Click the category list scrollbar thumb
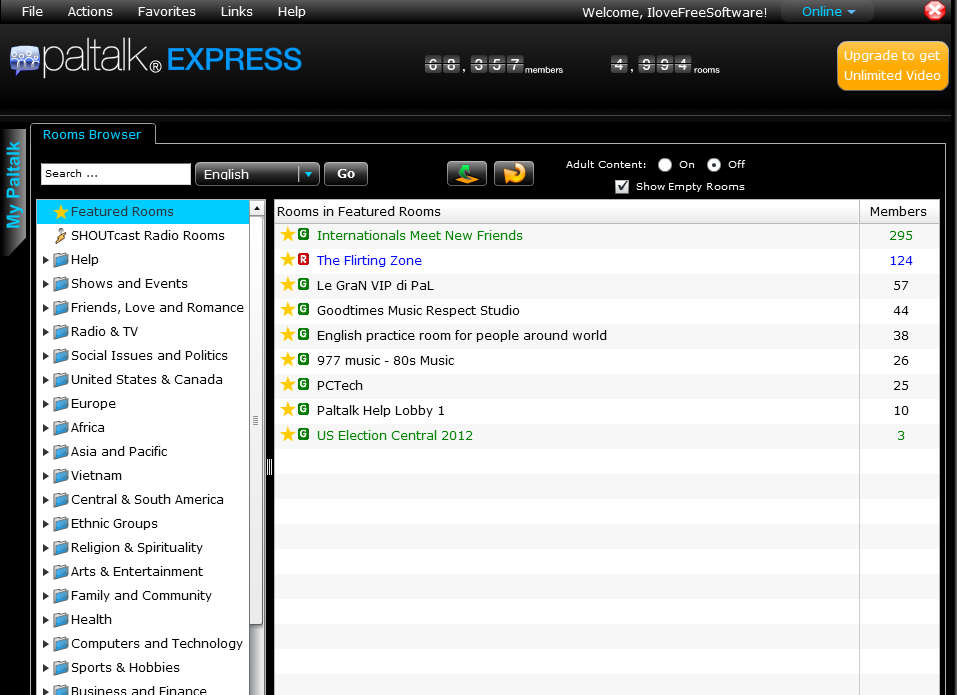This screenshot has height=695, width=957. [x=256, y=420]
